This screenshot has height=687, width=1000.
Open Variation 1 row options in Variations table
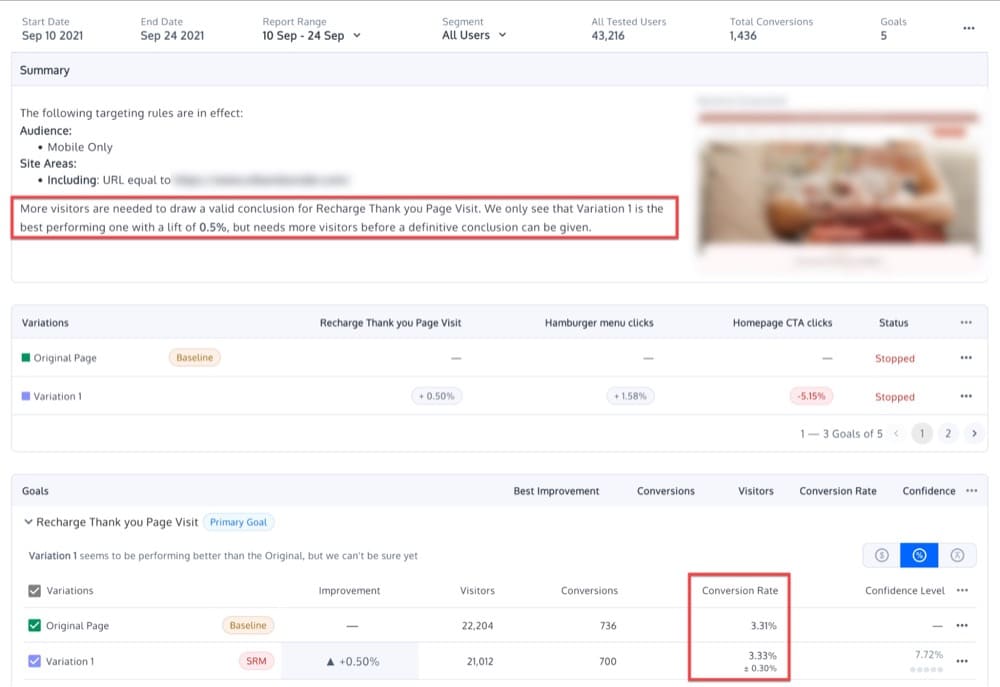(x=966, y=396)
